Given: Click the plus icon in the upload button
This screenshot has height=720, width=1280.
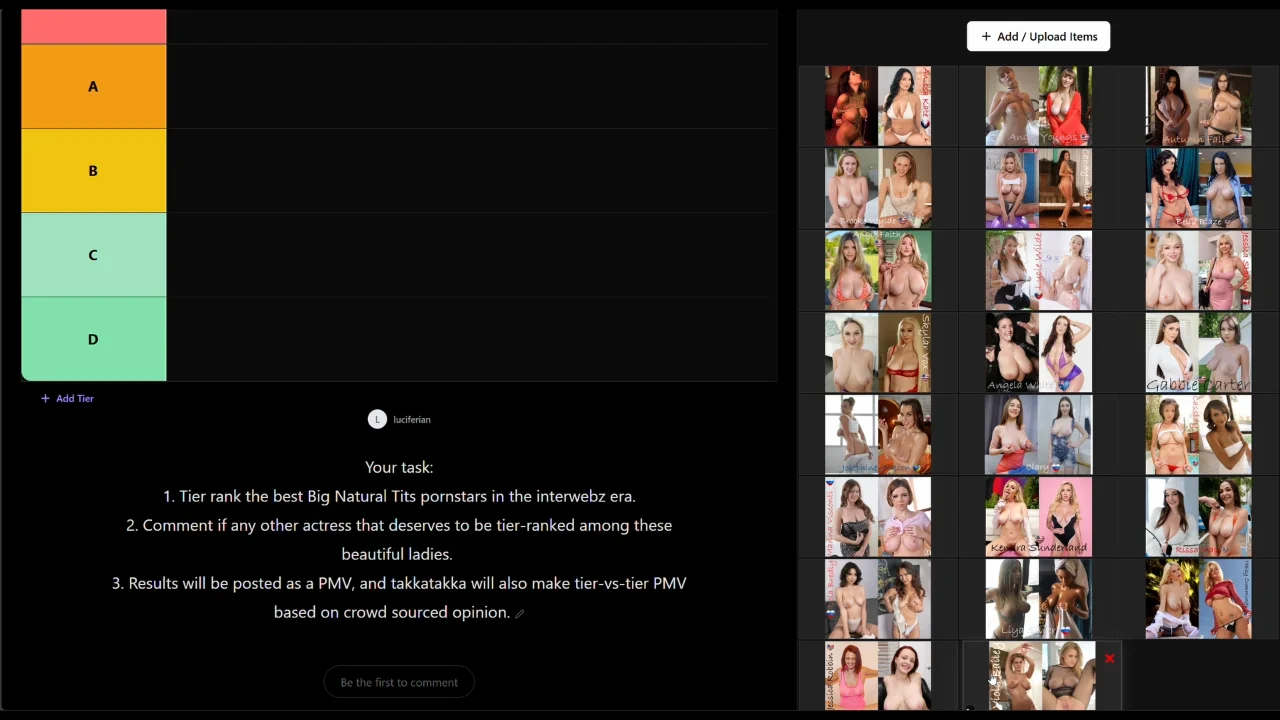Looking at the screenshot, I should [x=986, y=37].
